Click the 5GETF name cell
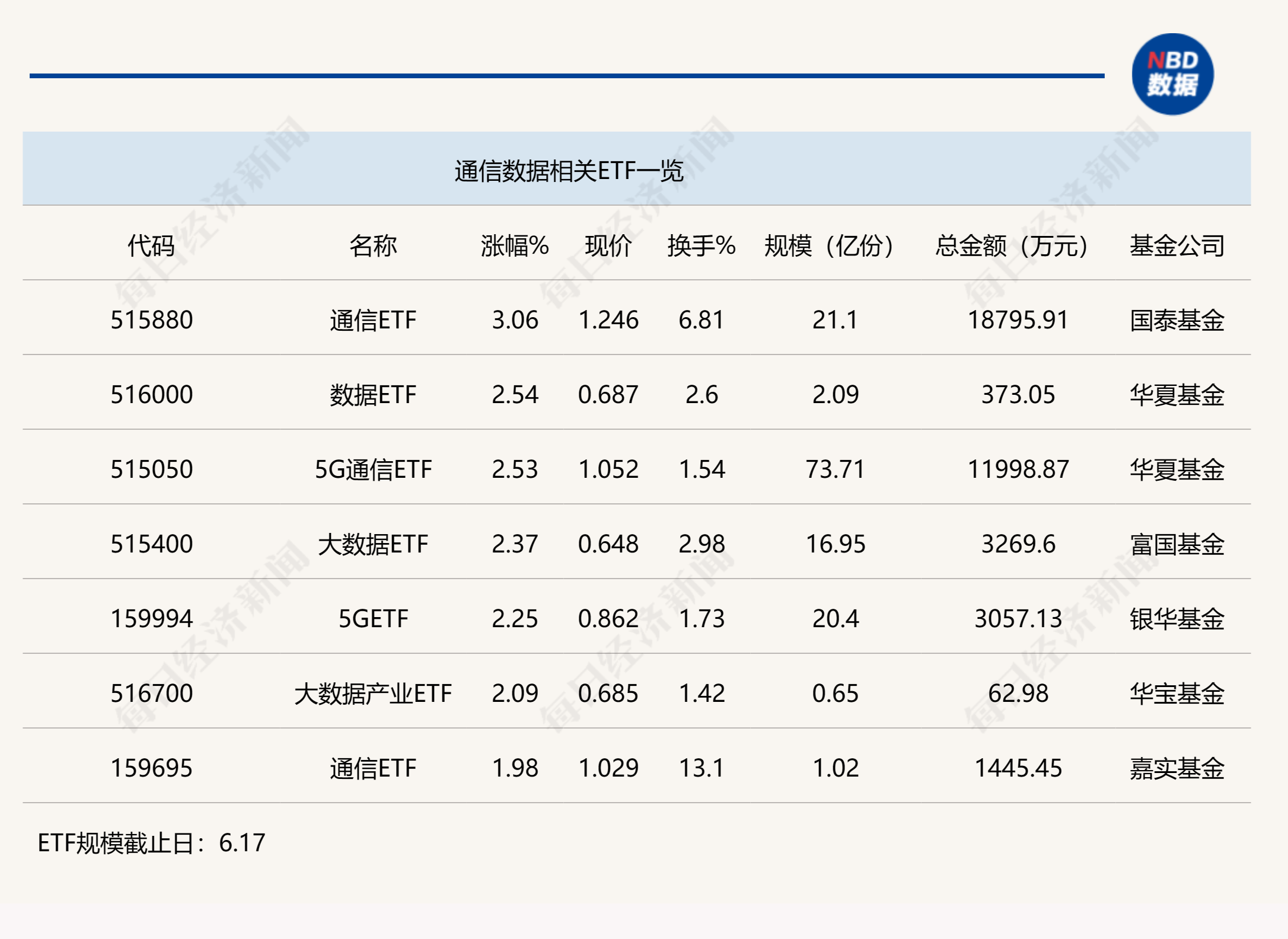1288x939 pixels. pos(372,619)
